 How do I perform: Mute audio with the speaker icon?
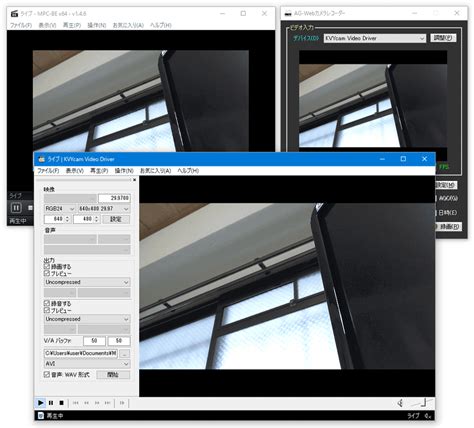click(401, 403)
